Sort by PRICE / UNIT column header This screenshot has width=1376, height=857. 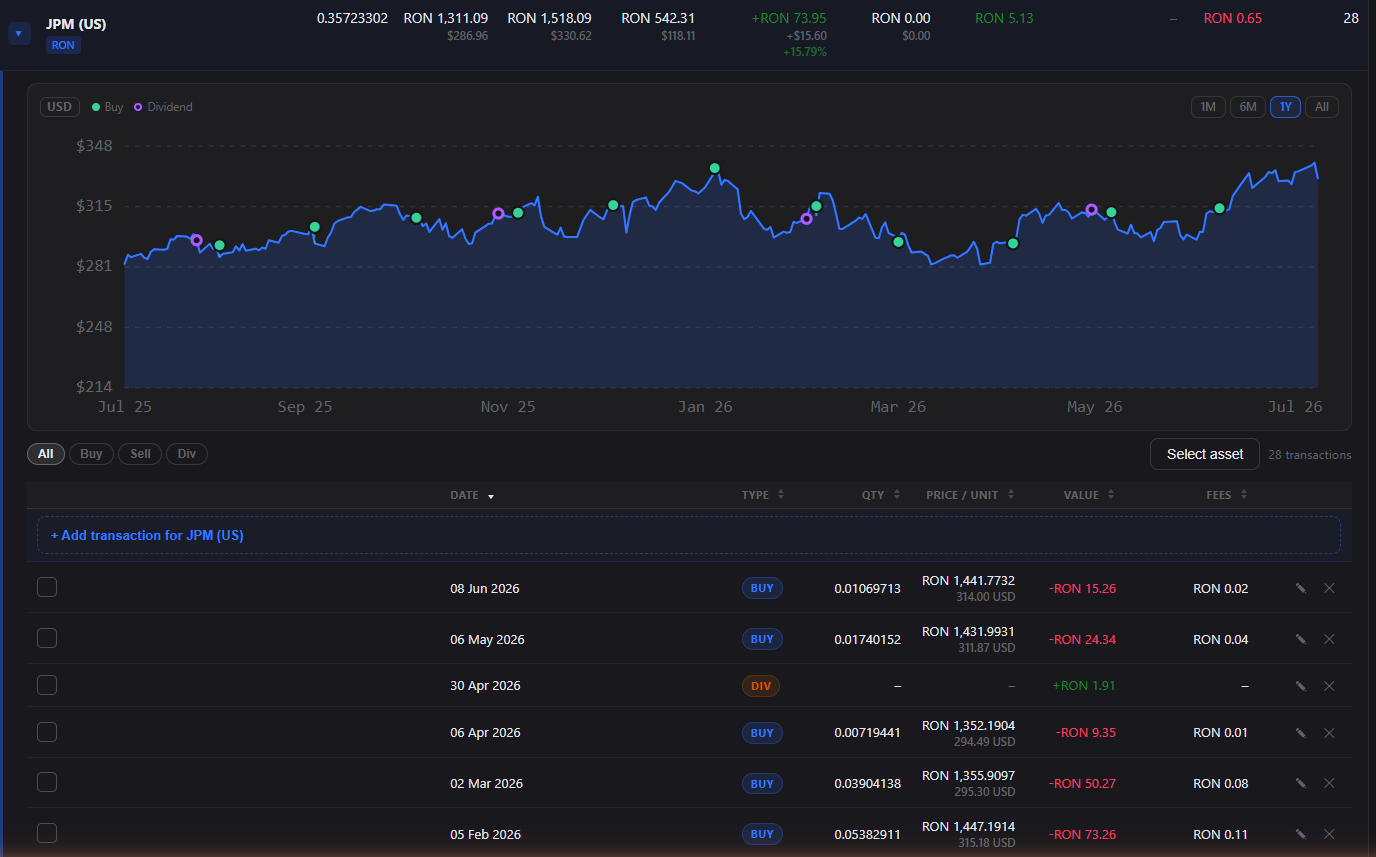point(970,495)
